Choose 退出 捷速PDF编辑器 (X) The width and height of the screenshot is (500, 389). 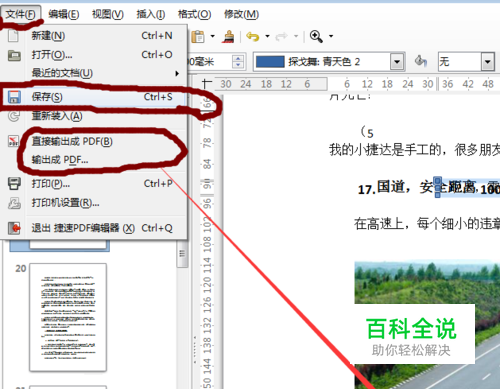click(x=93, y=228)
